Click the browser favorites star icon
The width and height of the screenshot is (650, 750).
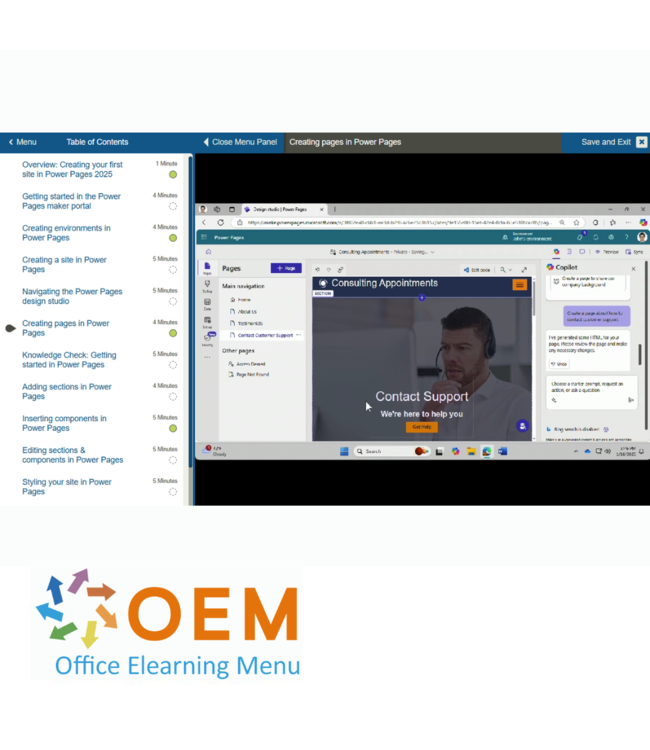click(x=576, y=222)
